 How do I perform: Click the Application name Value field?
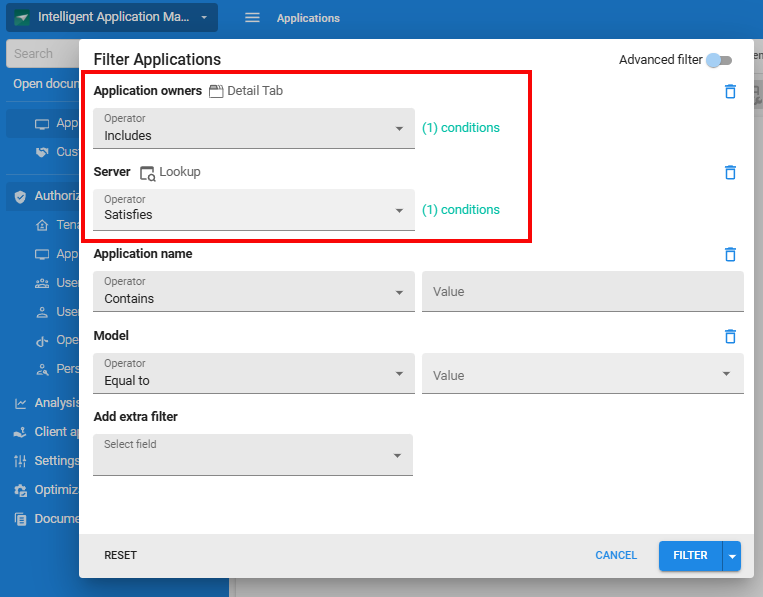582,291
